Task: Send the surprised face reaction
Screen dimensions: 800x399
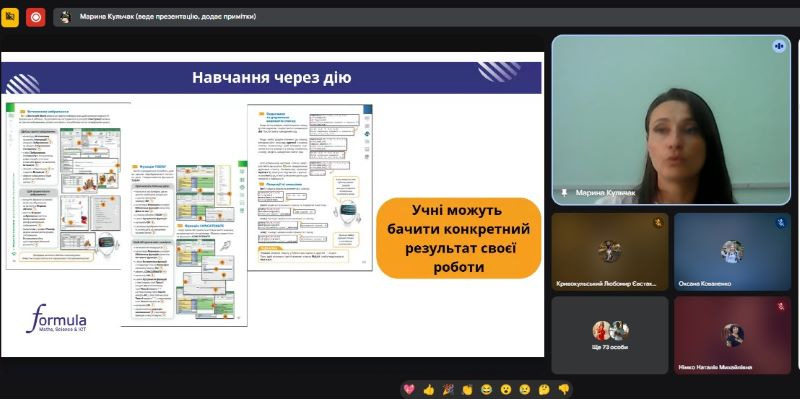Action: [506, 389]
